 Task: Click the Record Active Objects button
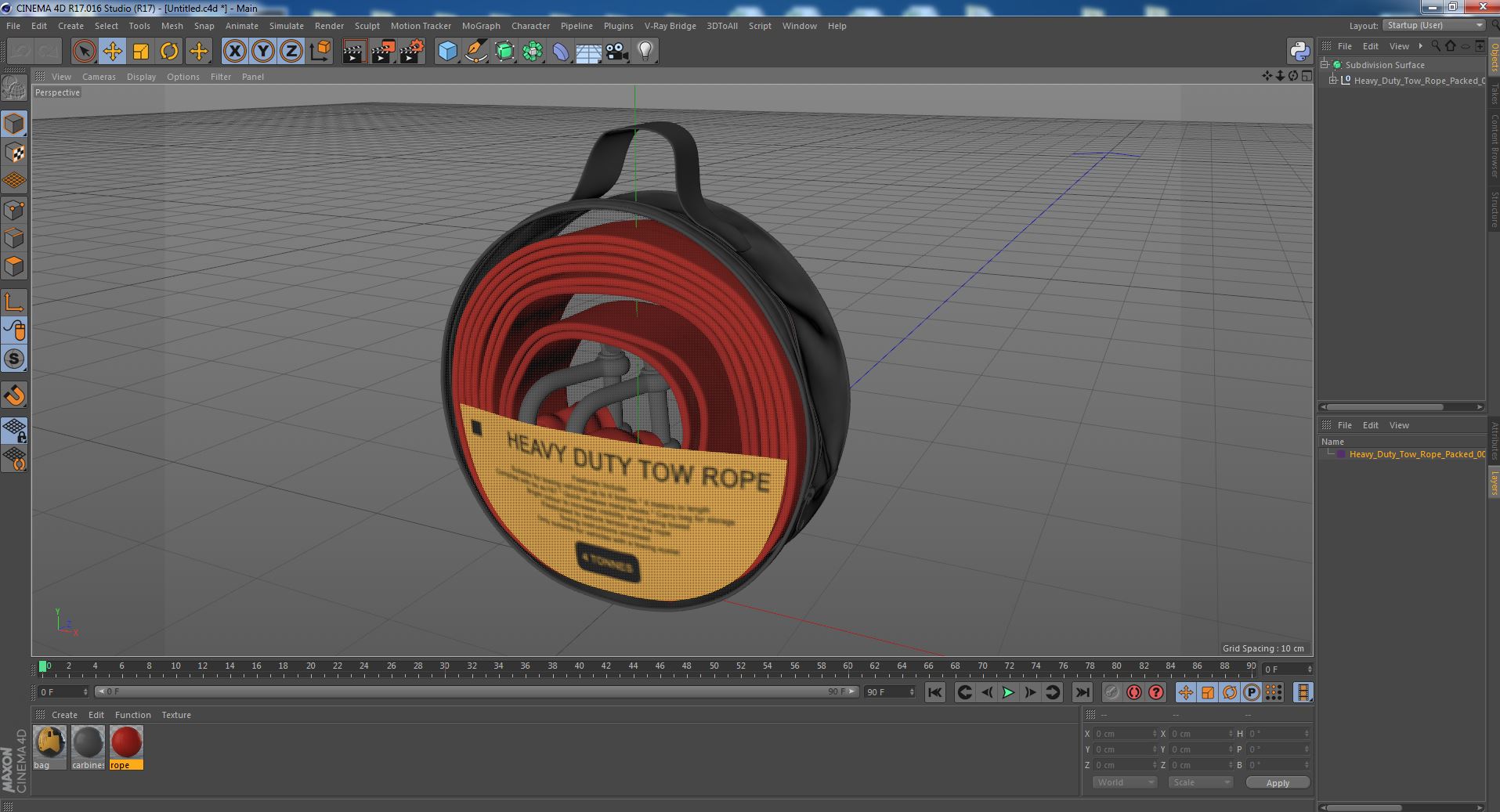(1111, 692)
